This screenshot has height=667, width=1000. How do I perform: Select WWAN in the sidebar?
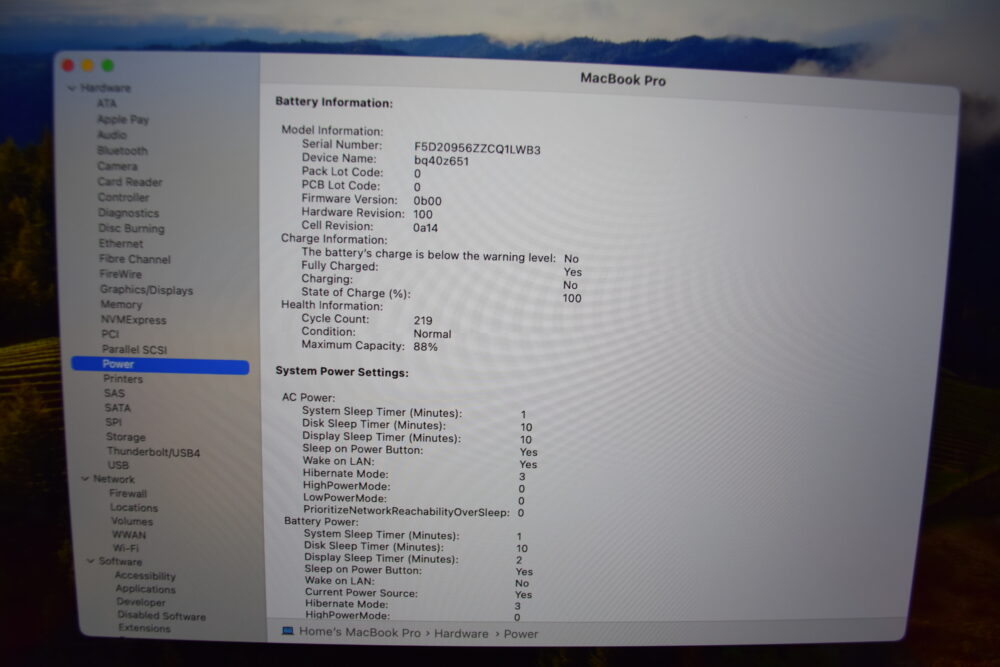129,534
